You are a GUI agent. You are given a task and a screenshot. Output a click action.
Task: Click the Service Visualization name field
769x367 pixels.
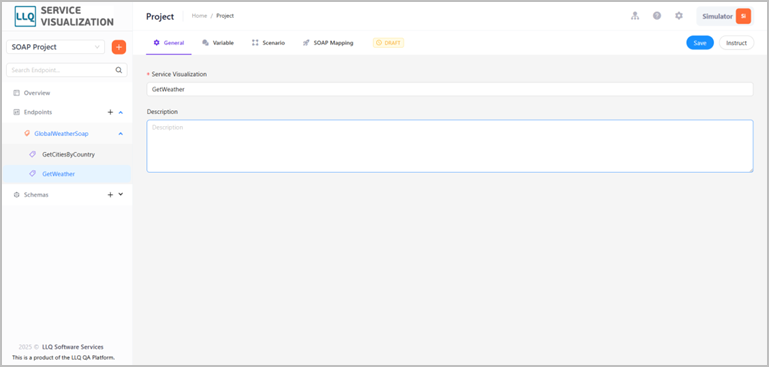click(450, 89)
